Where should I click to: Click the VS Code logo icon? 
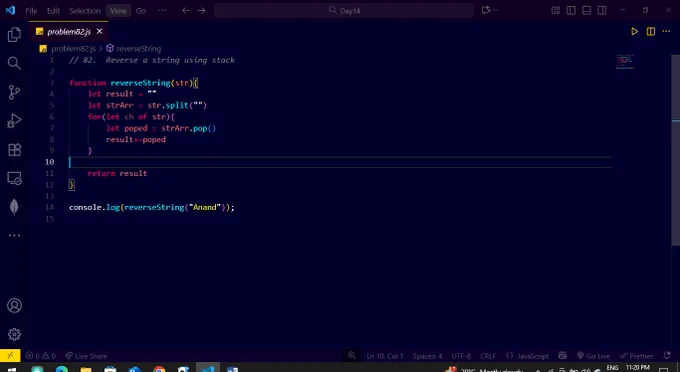click(10, 10)
